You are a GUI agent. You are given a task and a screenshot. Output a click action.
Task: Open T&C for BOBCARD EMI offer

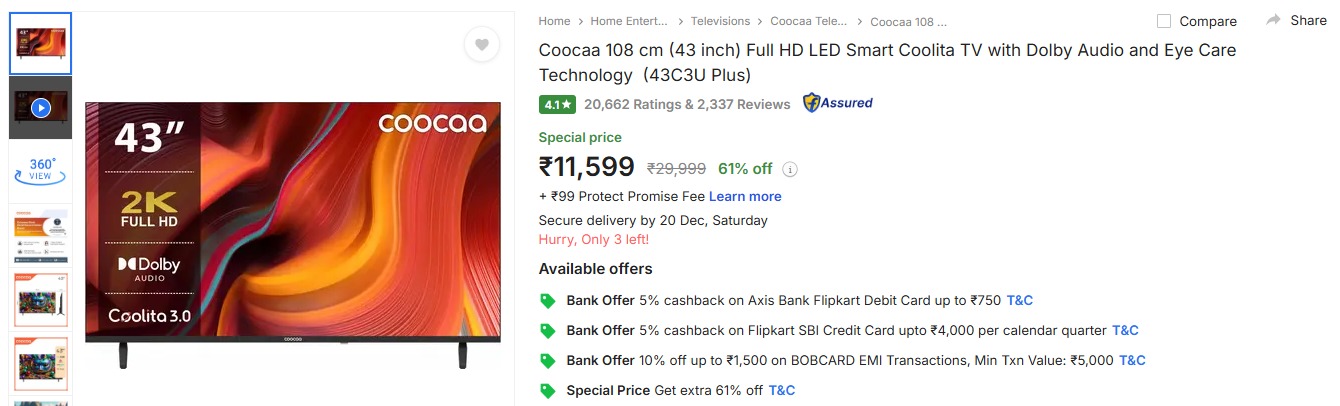tap(1132, 360)
